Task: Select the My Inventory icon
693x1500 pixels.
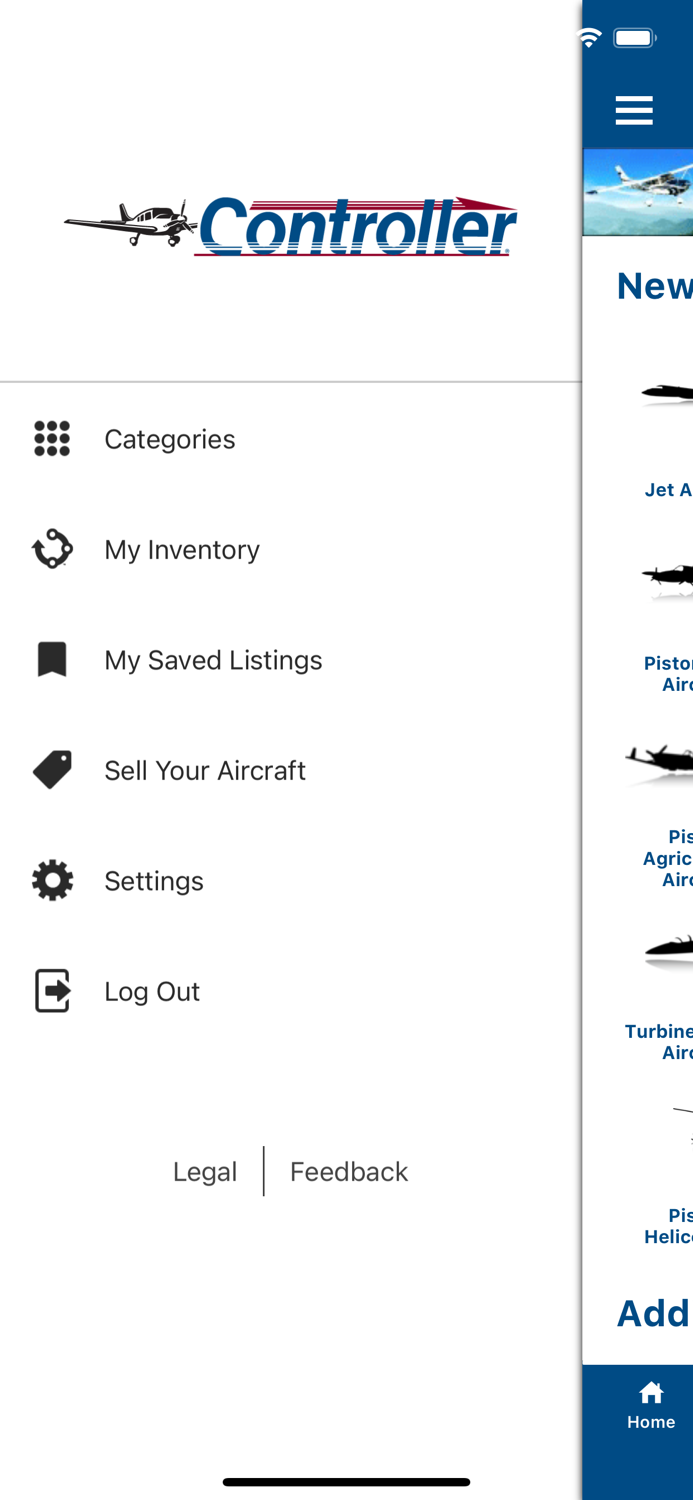Action: click(51, 549)
